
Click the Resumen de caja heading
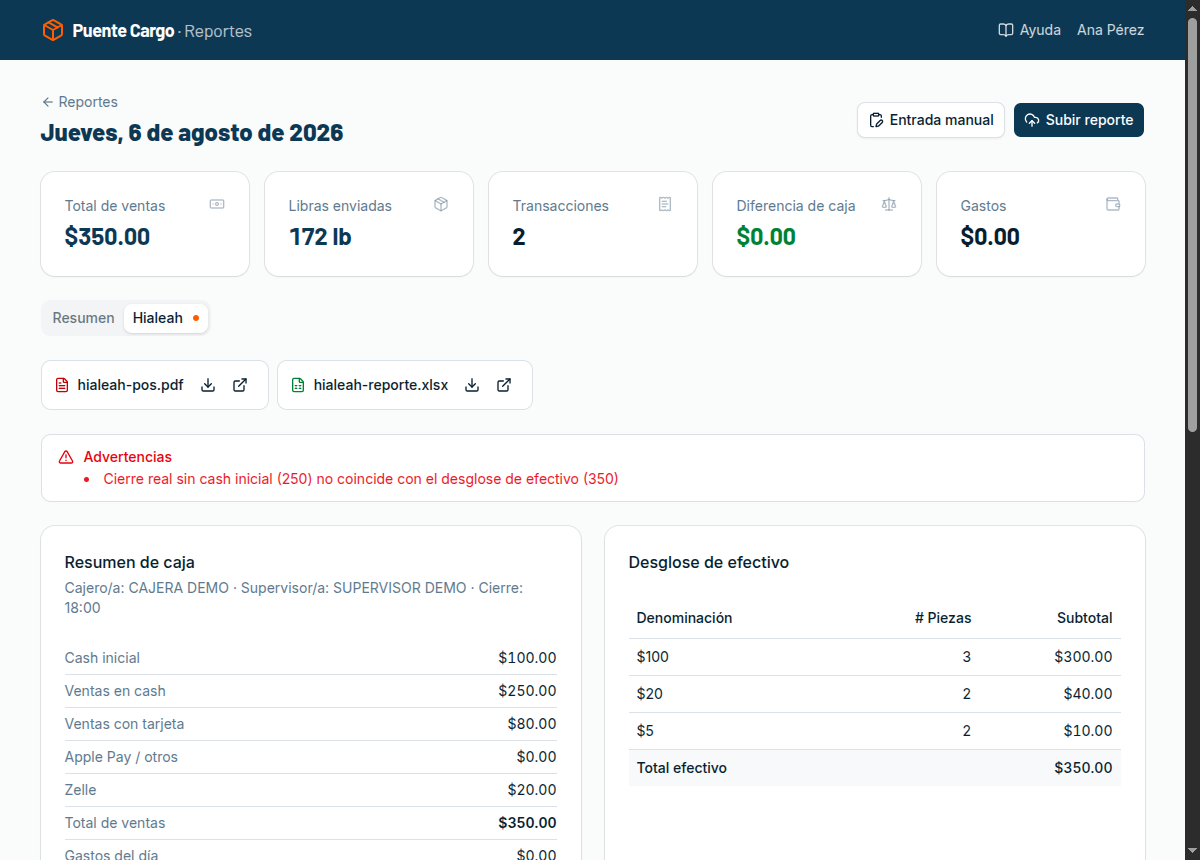(130, 563)
